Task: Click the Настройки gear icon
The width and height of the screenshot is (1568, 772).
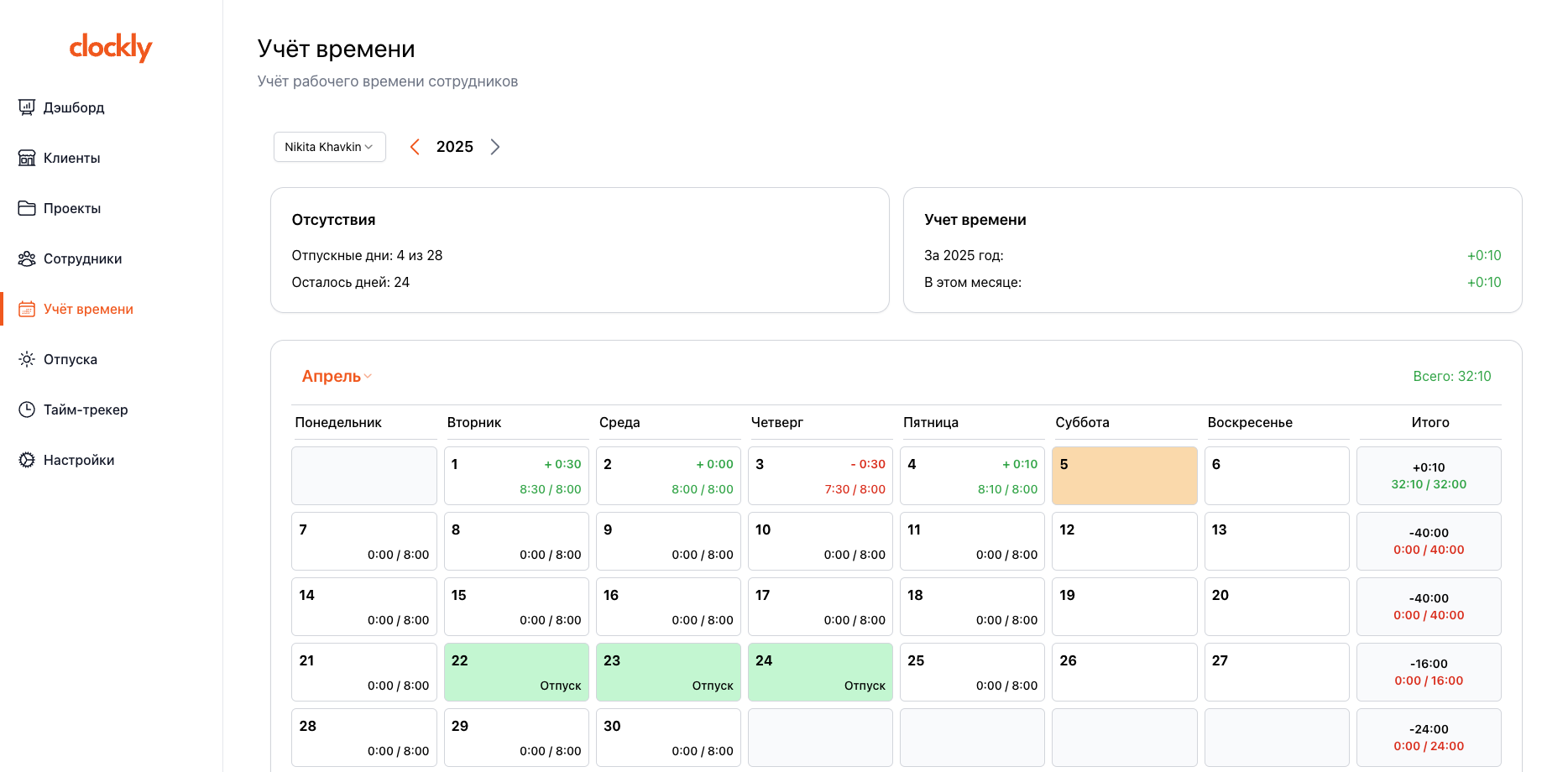Action: pos(27,460)
